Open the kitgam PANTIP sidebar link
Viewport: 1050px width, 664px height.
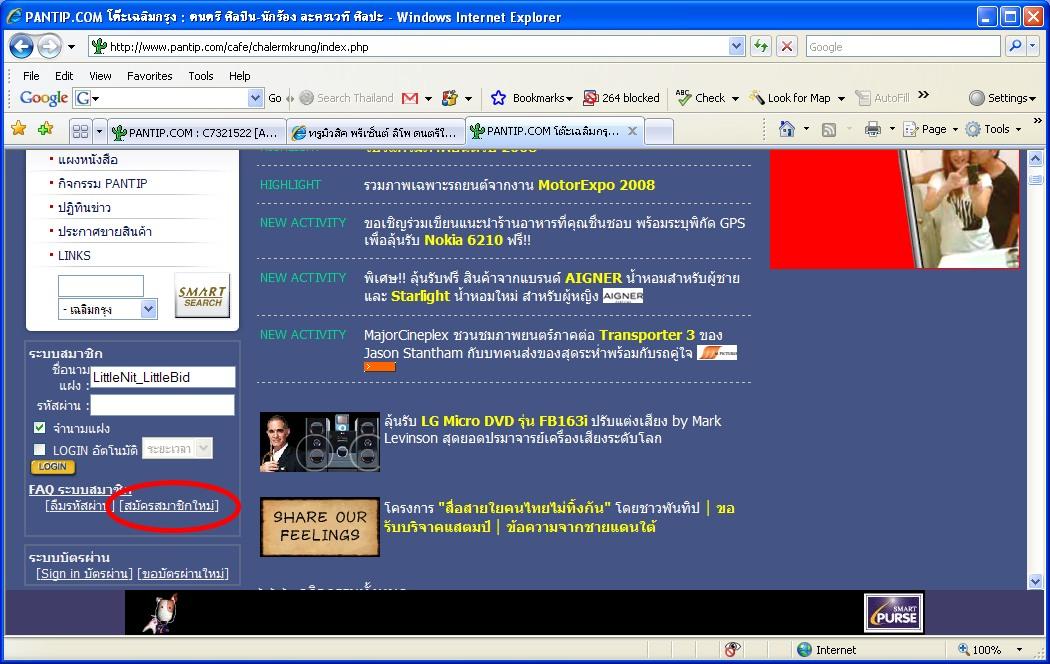102,183
